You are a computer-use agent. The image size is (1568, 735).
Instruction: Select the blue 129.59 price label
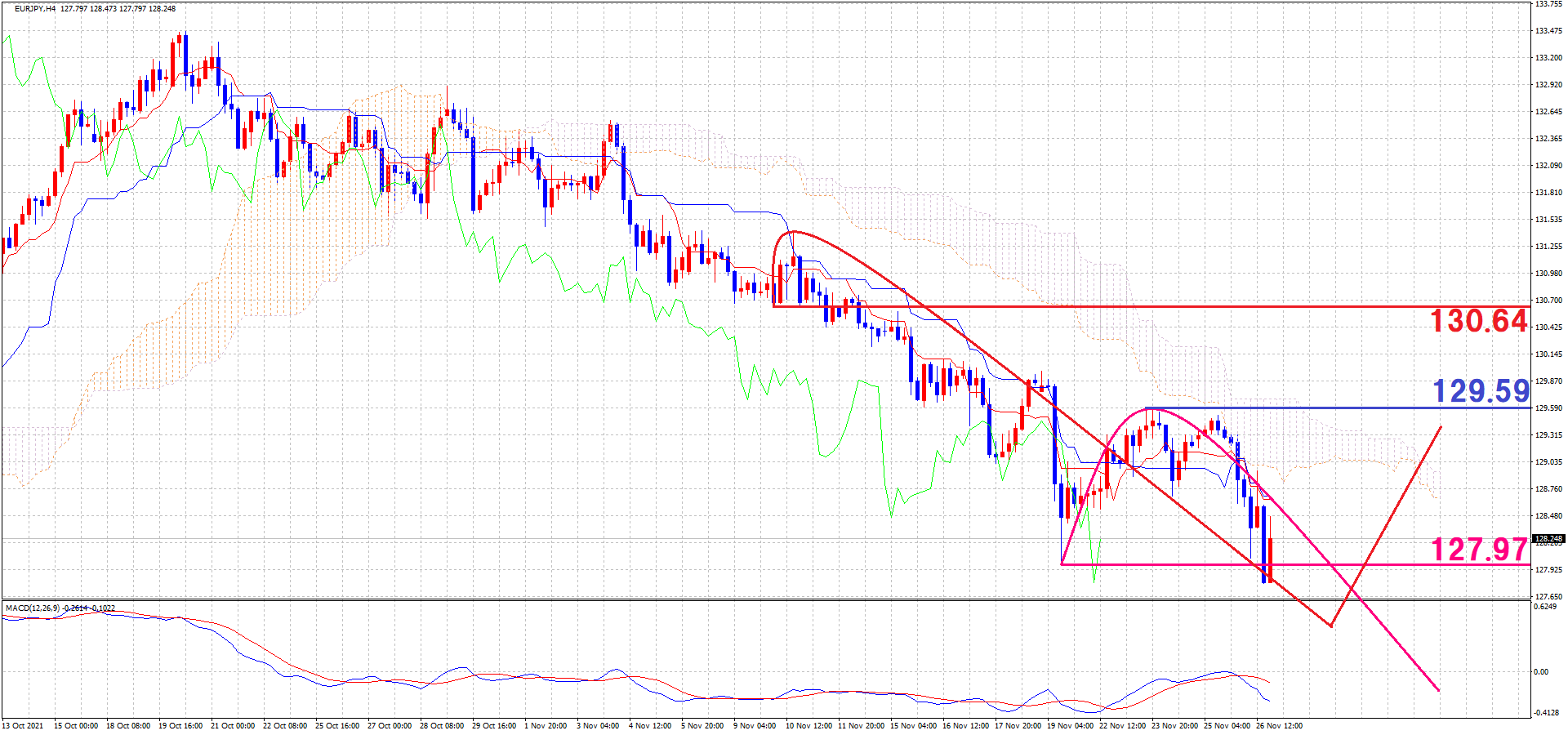tap(1481, 391)
